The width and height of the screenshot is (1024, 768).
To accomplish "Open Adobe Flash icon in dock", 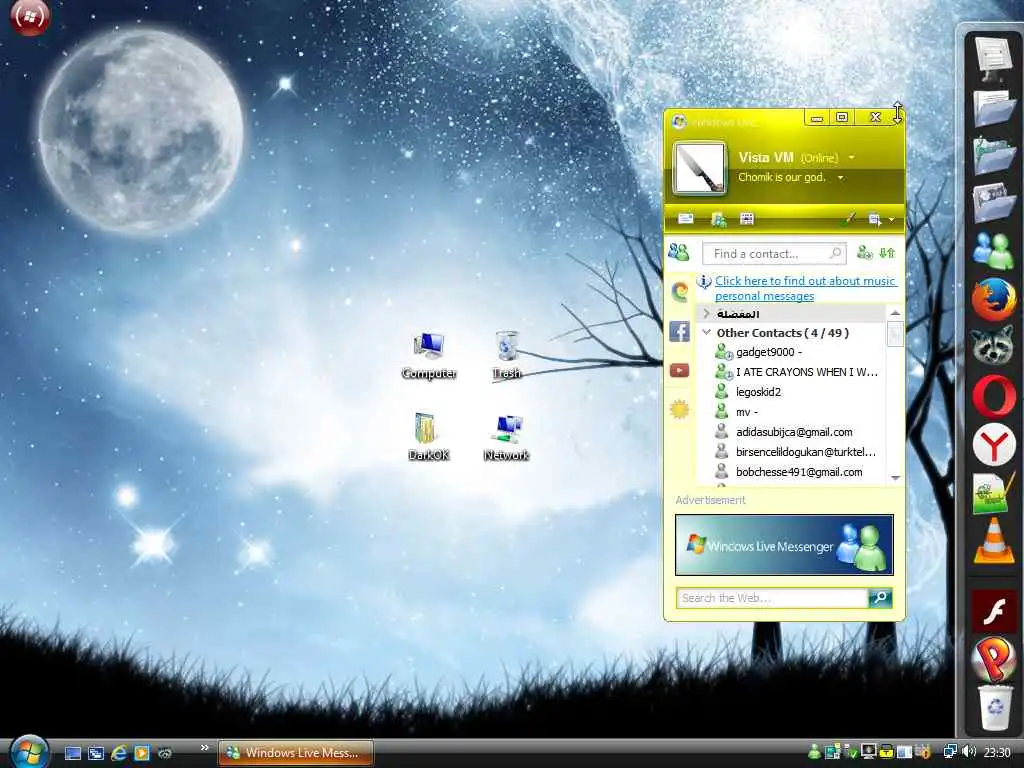I will [x=994, y=612].
